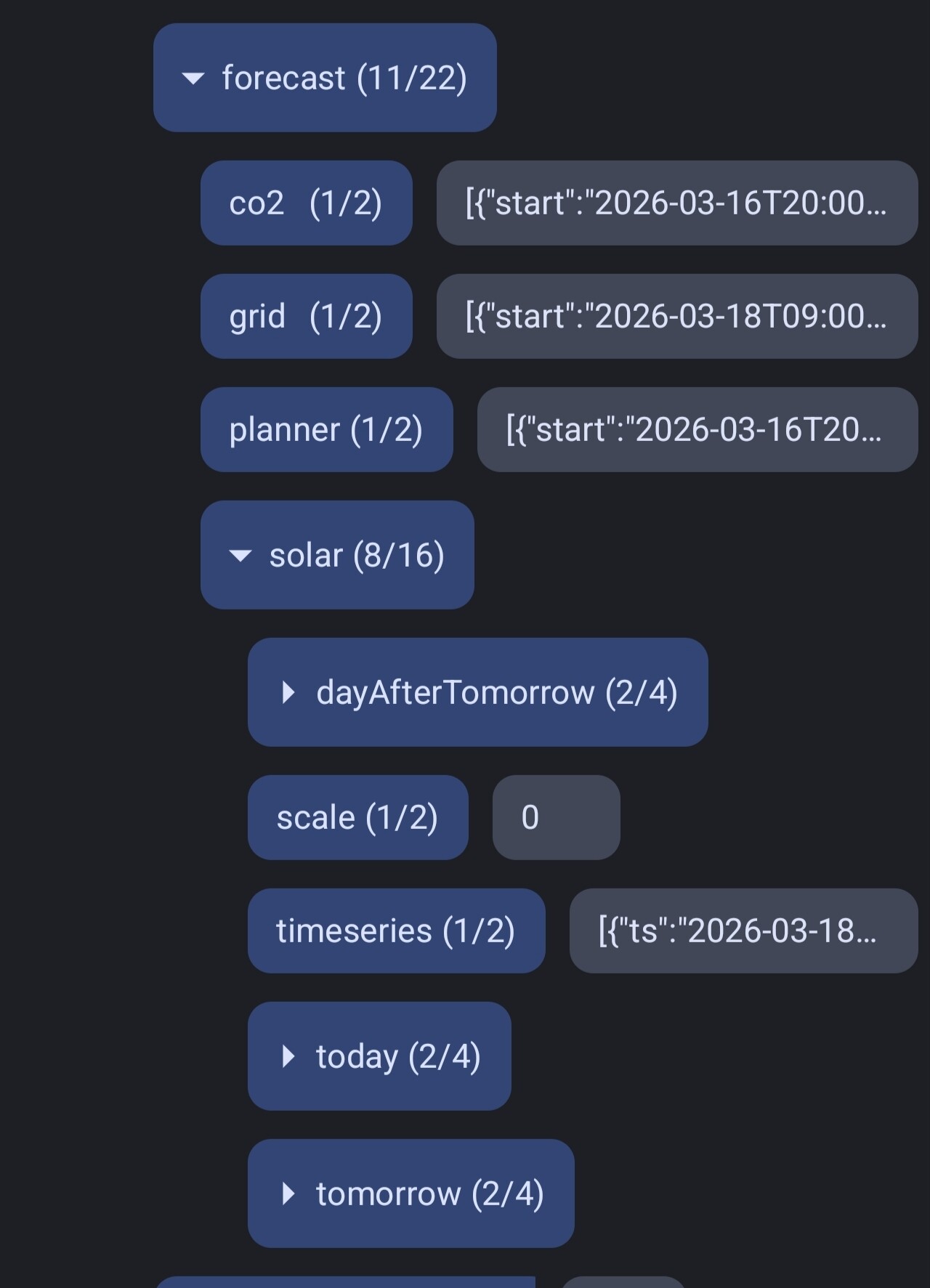Select the timeseries (1/2) key
Viewport: 930px width, 1288px height.
pyautogui.click(x=396, y=931)
